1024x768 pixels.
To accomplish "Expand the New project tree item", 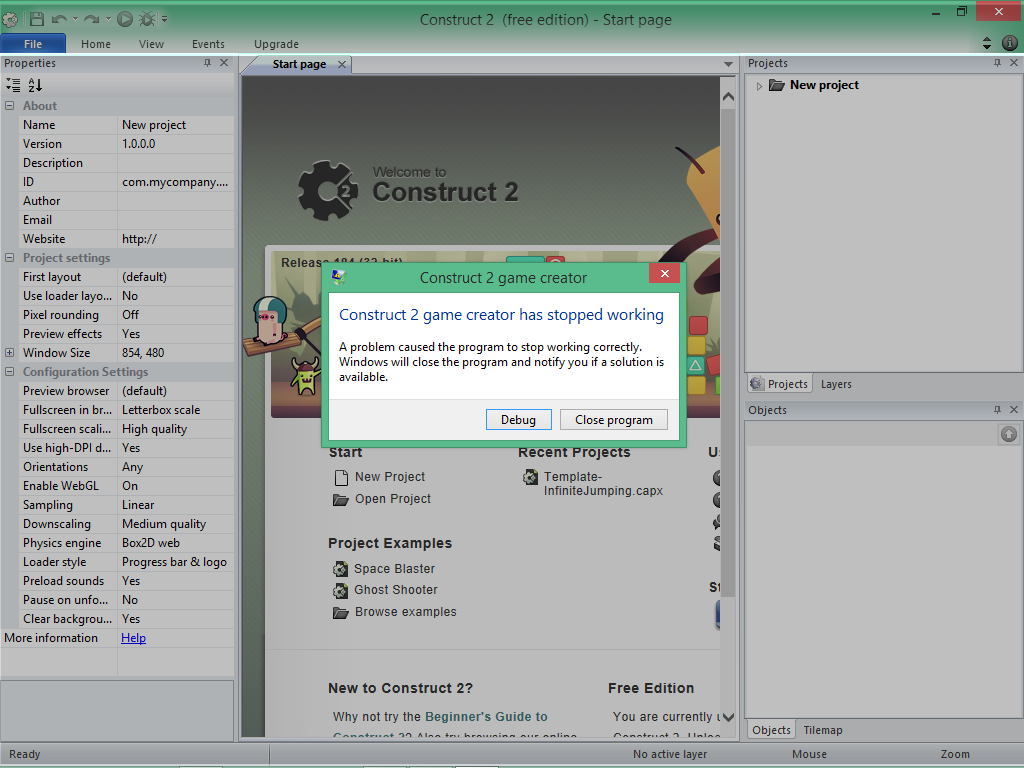I will tap(759, 85).
